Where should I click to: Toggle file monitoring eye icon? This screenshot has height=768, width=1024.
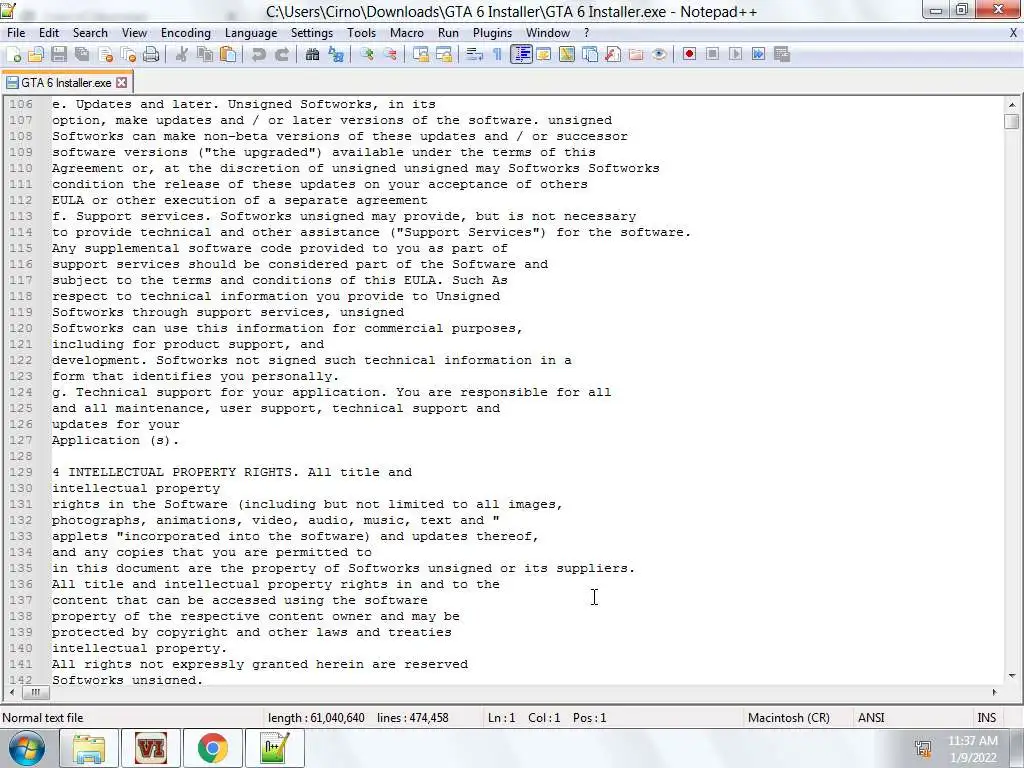point(659,55)
